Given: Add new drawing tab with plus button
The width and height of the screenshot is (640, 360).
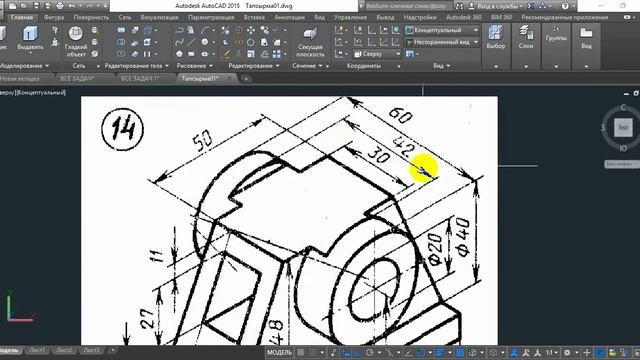Looking at the screenshot, I should tap(246, 78).
